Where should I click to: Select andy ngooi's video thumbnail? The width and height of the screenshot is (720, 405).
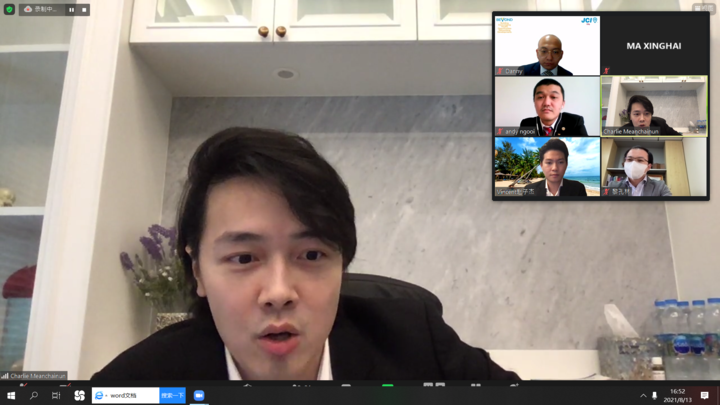coord(546,106)
